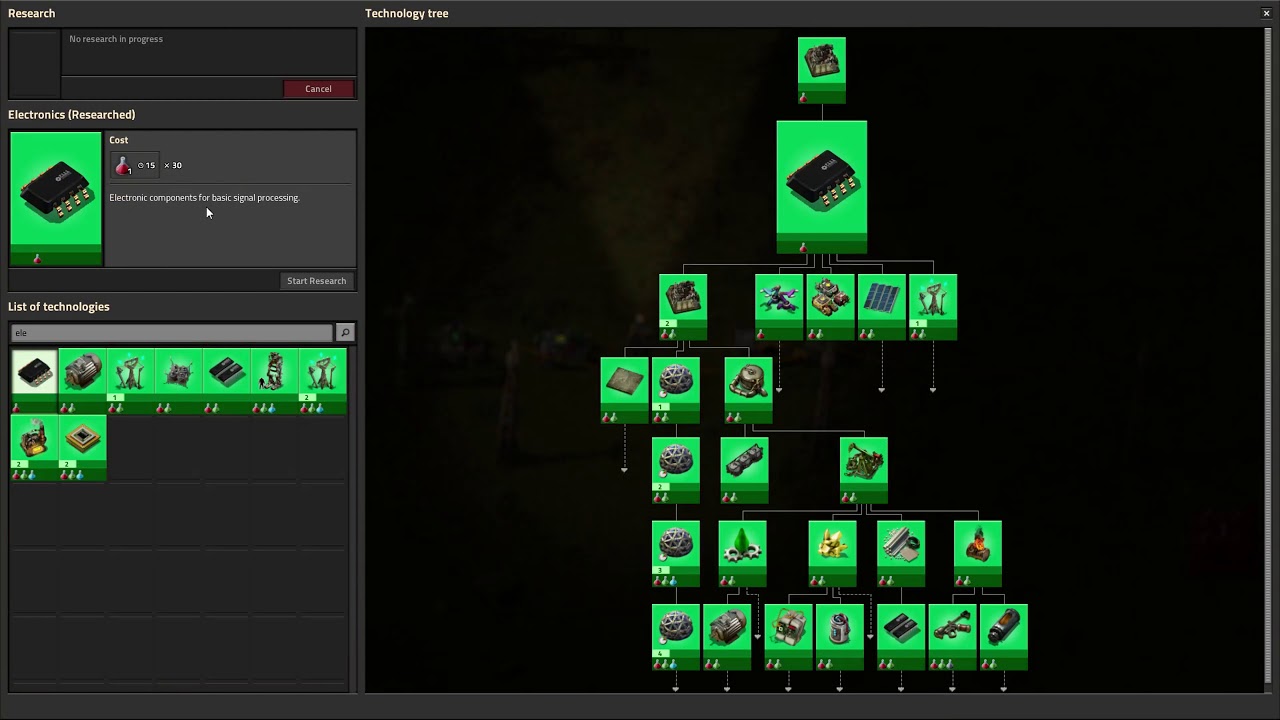
Task: Open the lab dome Research speed 2 node
Action: pyautogui.click(x=676, y=470)
